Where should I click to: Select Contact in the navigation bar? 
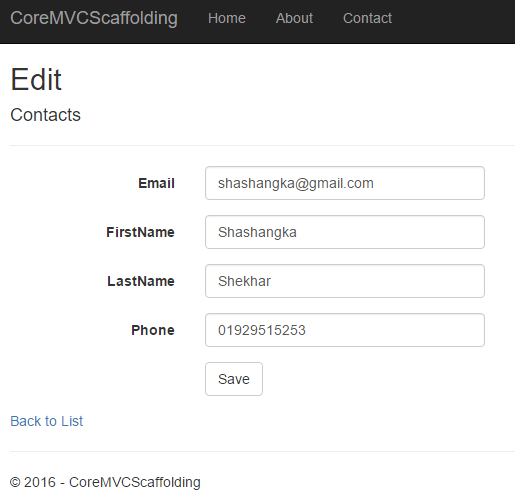click(367, 18)
